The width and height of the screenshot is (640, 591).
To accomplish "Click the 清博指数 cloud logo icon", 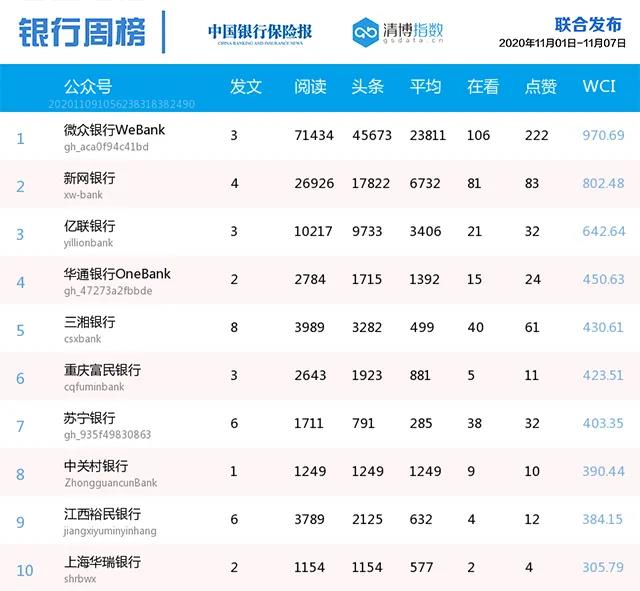I will pos(368,31).
